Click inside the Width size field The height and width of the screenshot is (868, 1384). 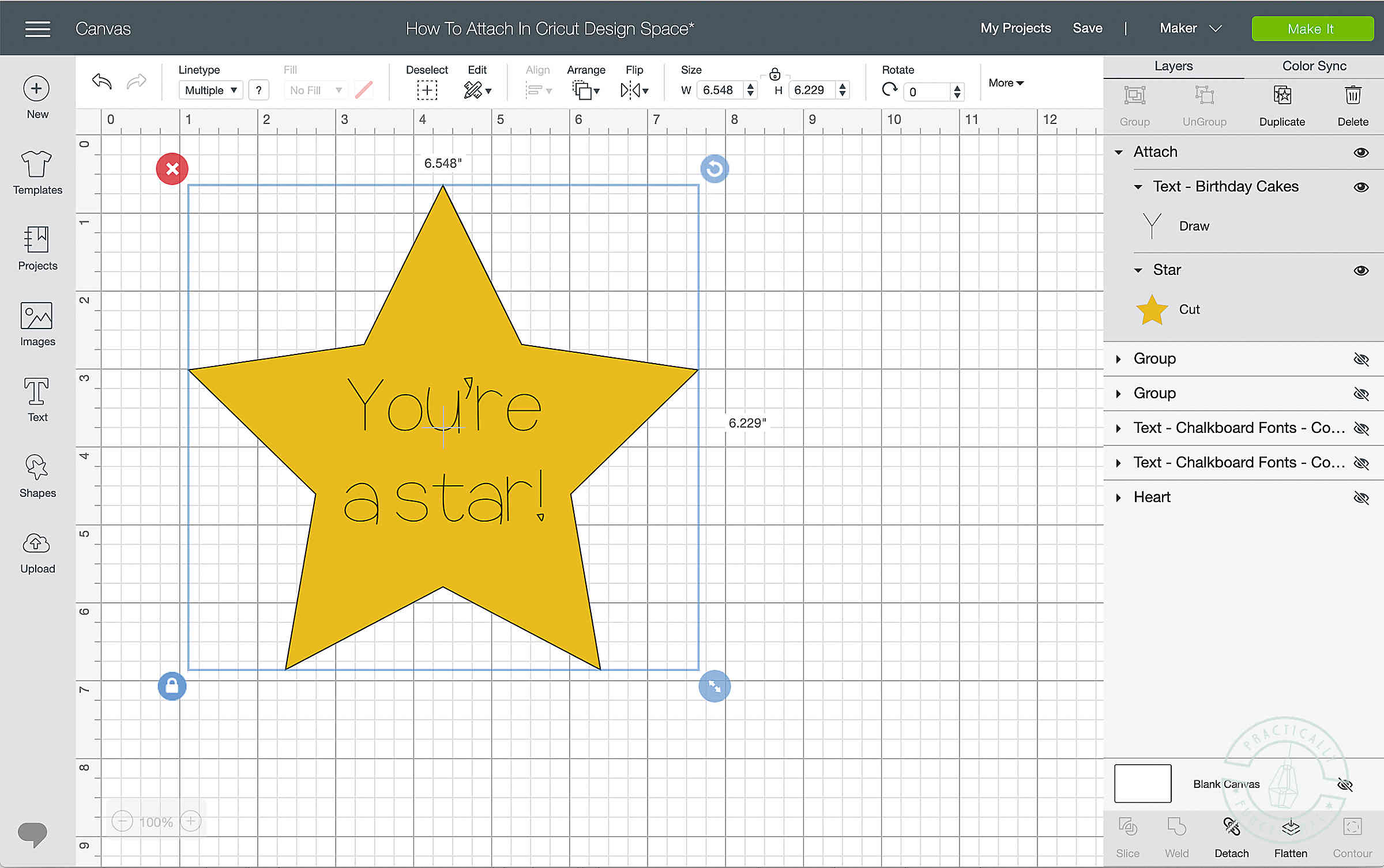pos(720,90)
